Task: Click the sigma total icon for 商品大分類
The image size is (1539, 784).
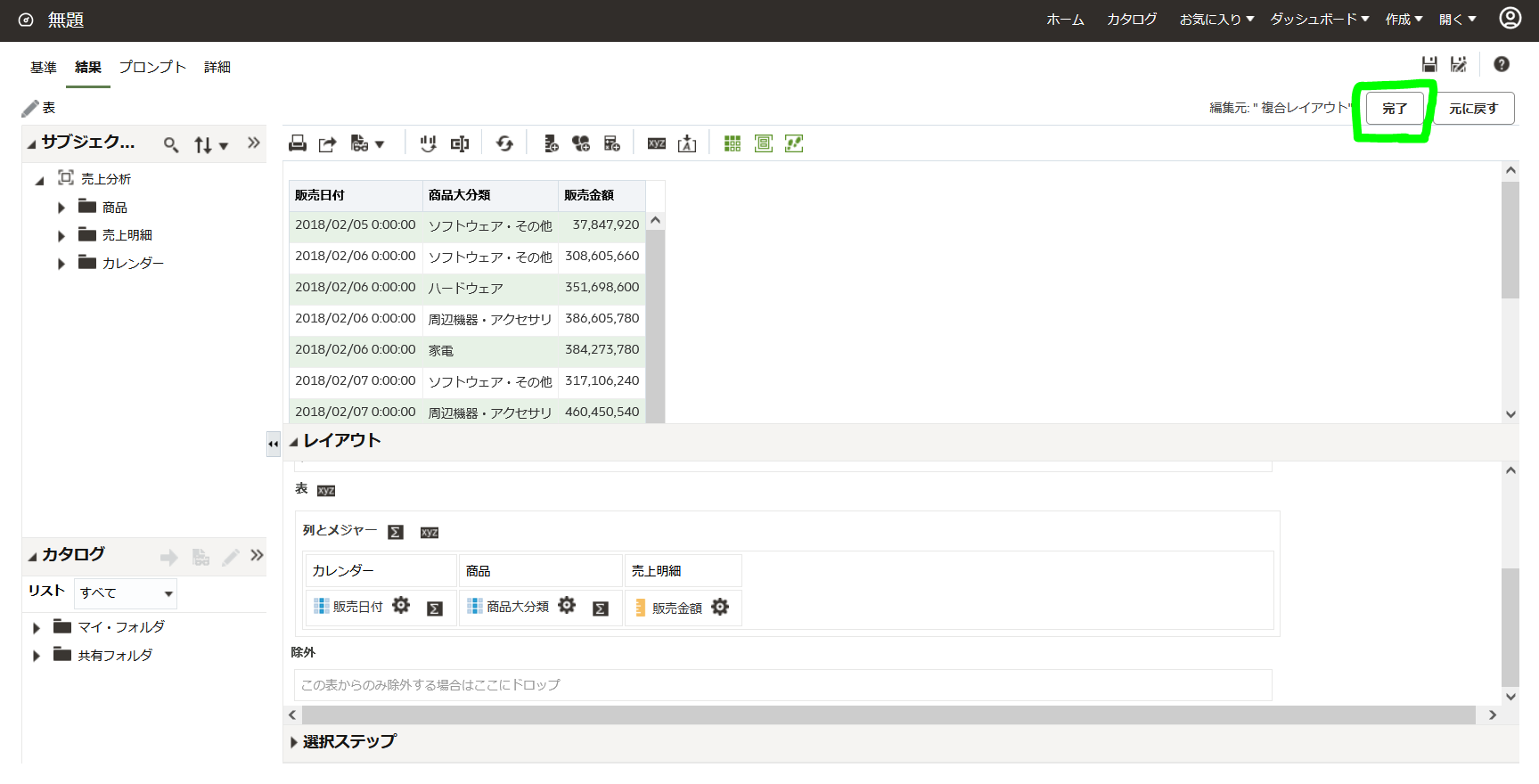Action: point(601,608)
